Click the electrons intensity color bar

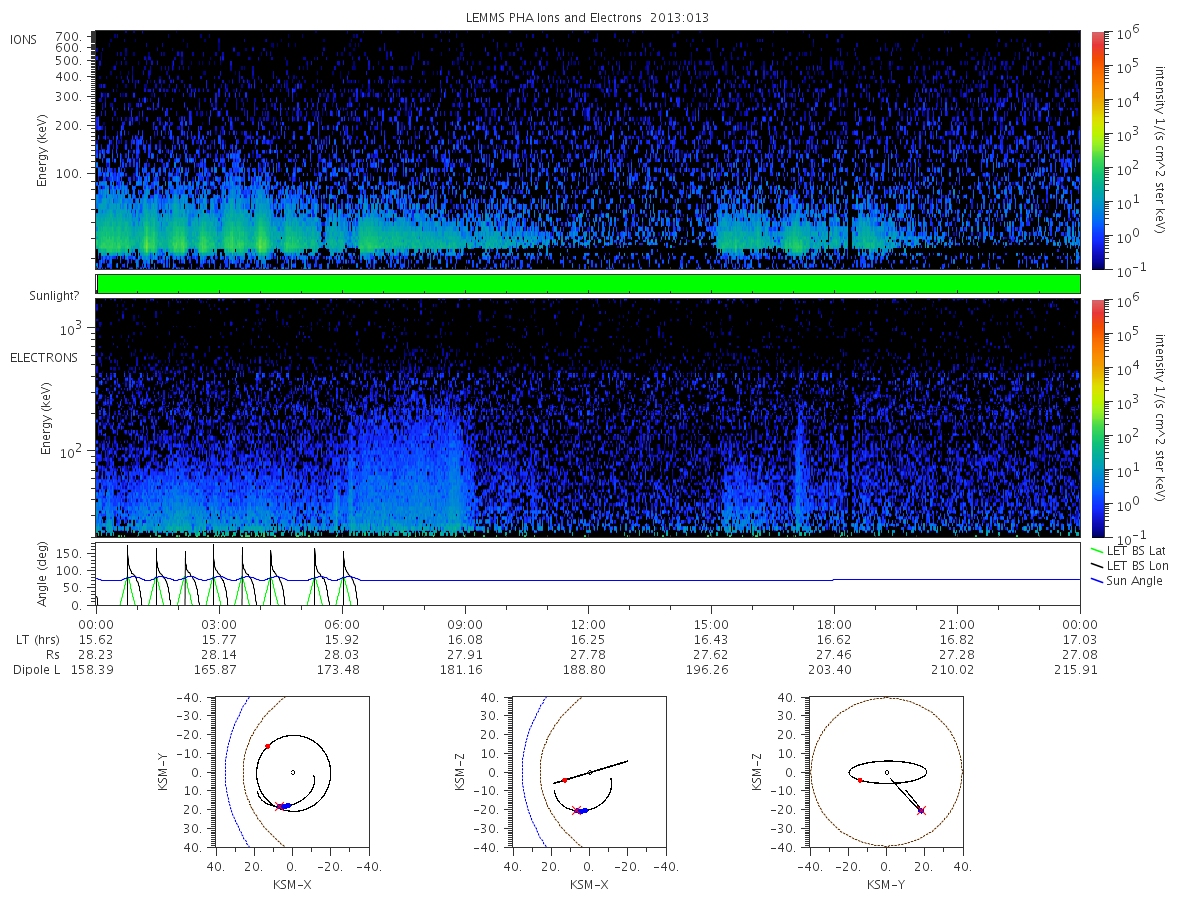tap(1098, 417)
